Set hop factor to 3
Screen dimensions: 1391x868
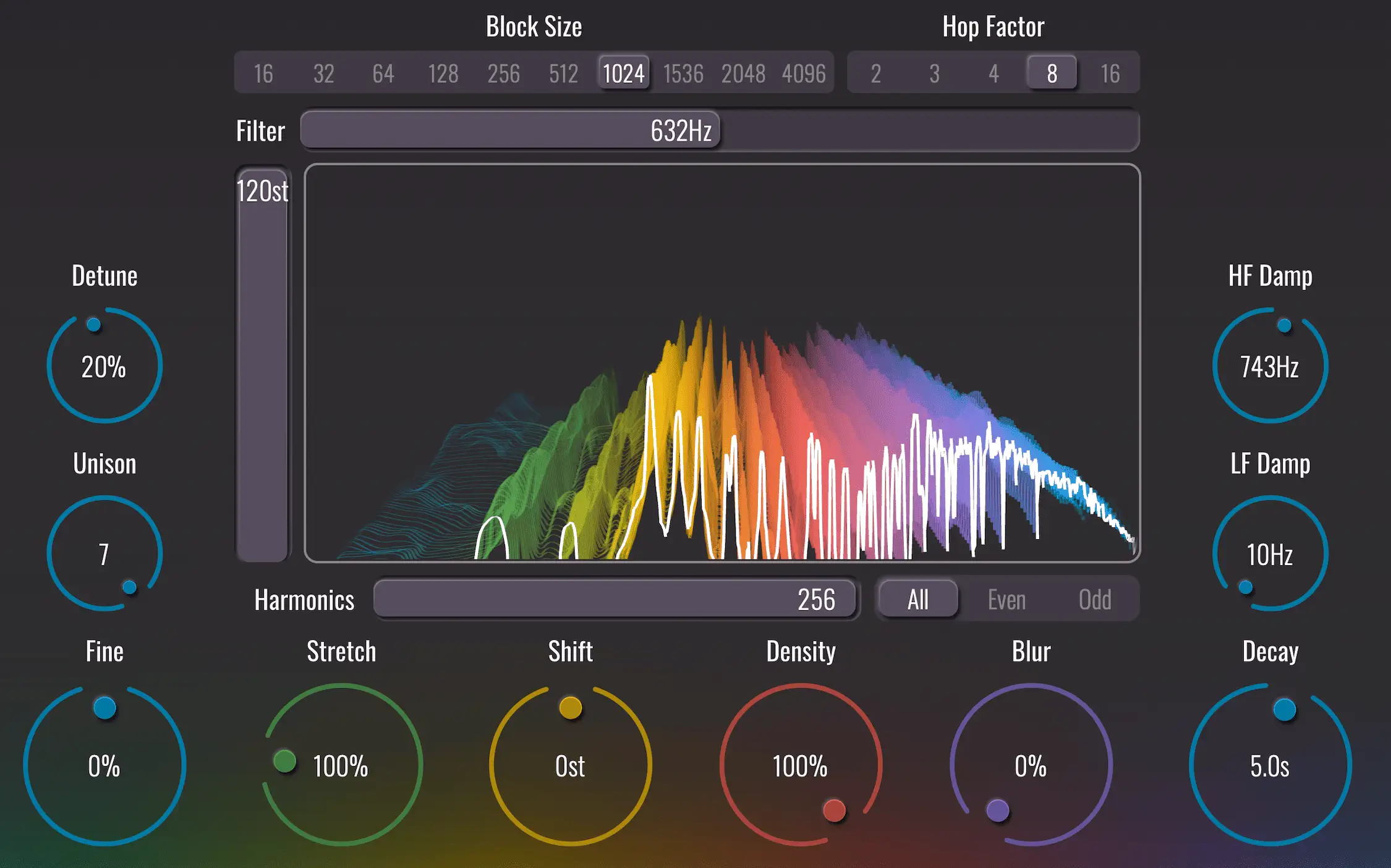point(935,74)
